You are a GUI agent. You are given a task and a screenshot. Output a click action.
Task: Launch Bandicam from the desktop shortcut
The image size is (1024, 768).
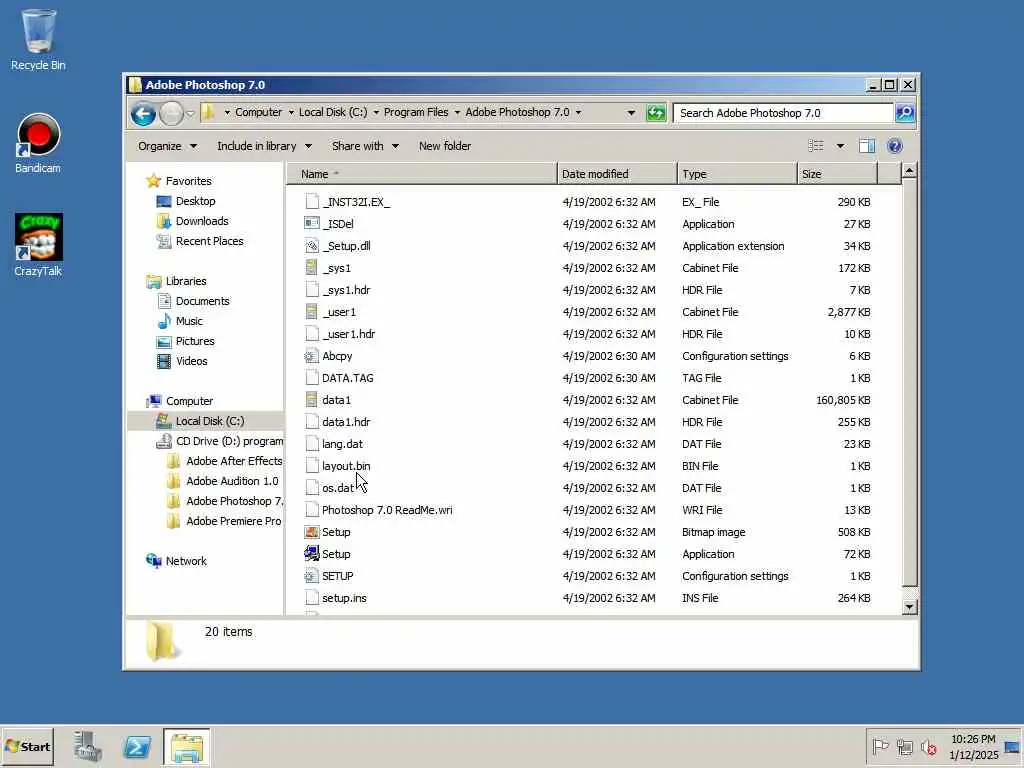tap(38, 144)
